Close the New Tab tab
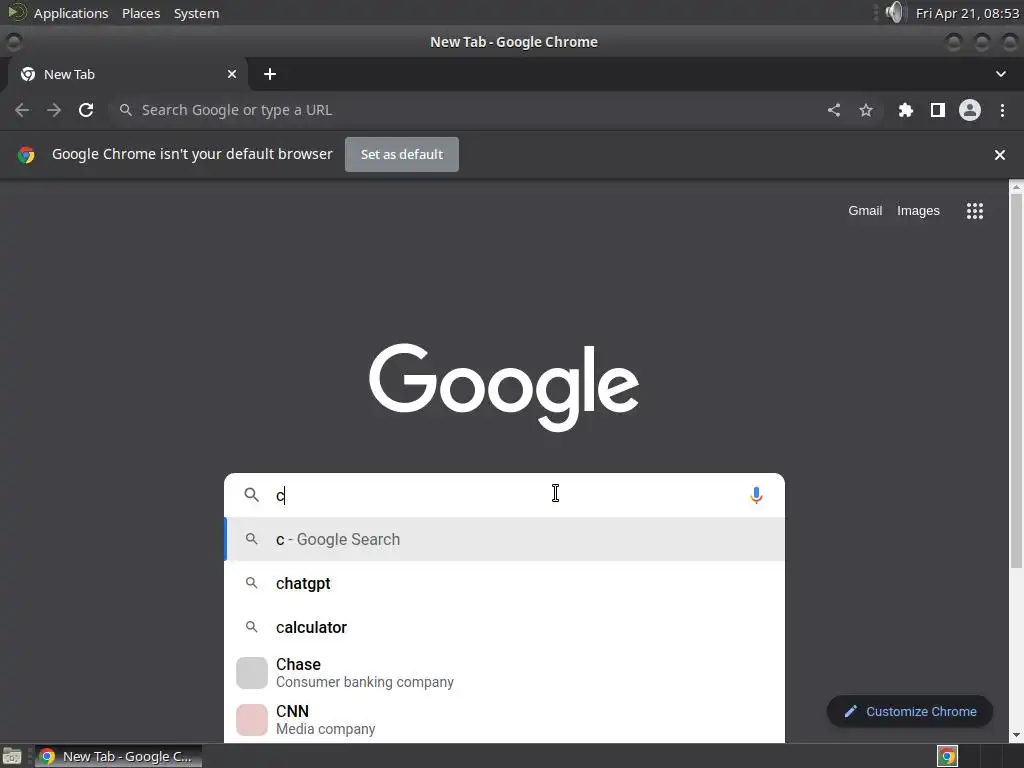The image size is (1024, 768). pyautogui.click(x=232, y=74)
